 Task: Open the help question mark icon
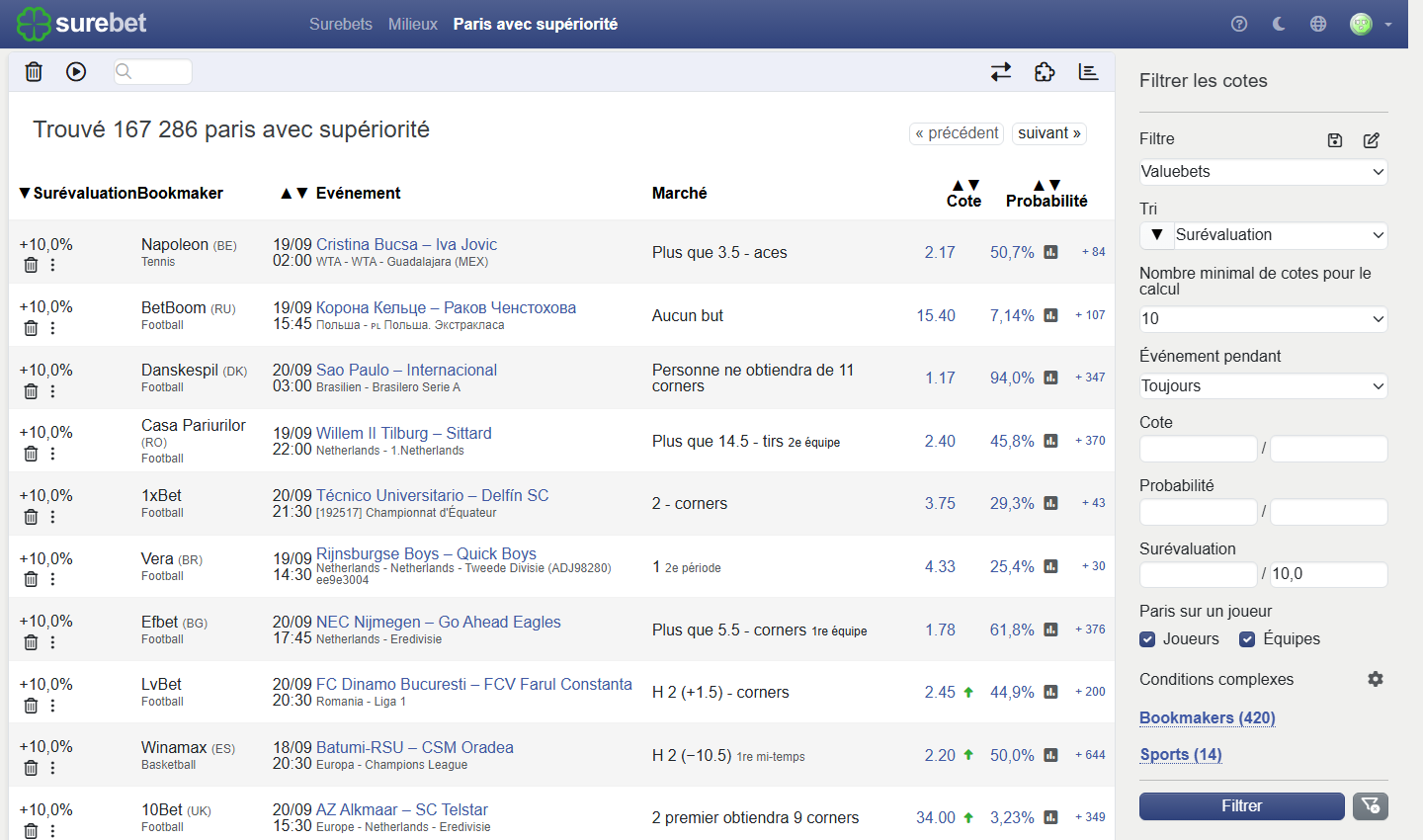[1239, 24]
